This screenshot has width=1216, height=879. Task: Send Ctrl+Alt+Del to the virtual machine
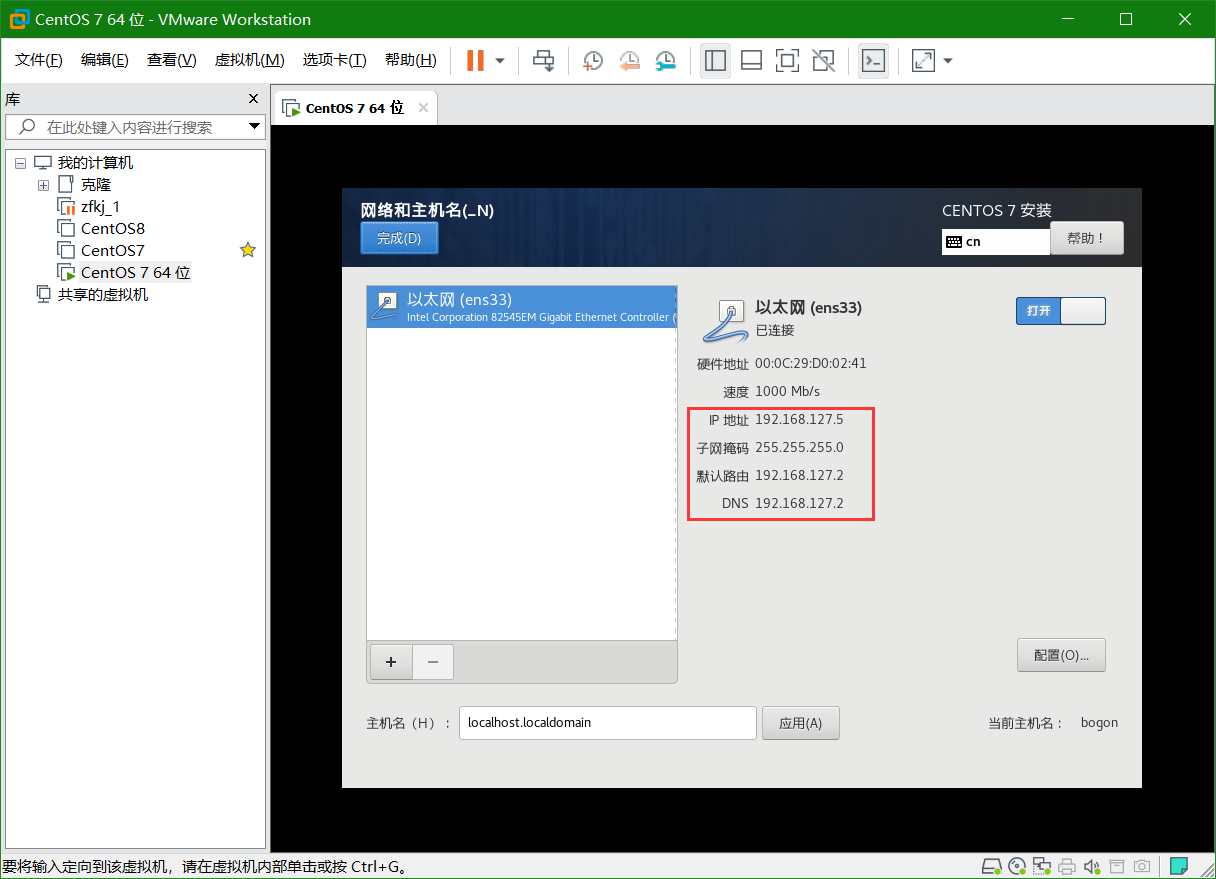[543, 60]
